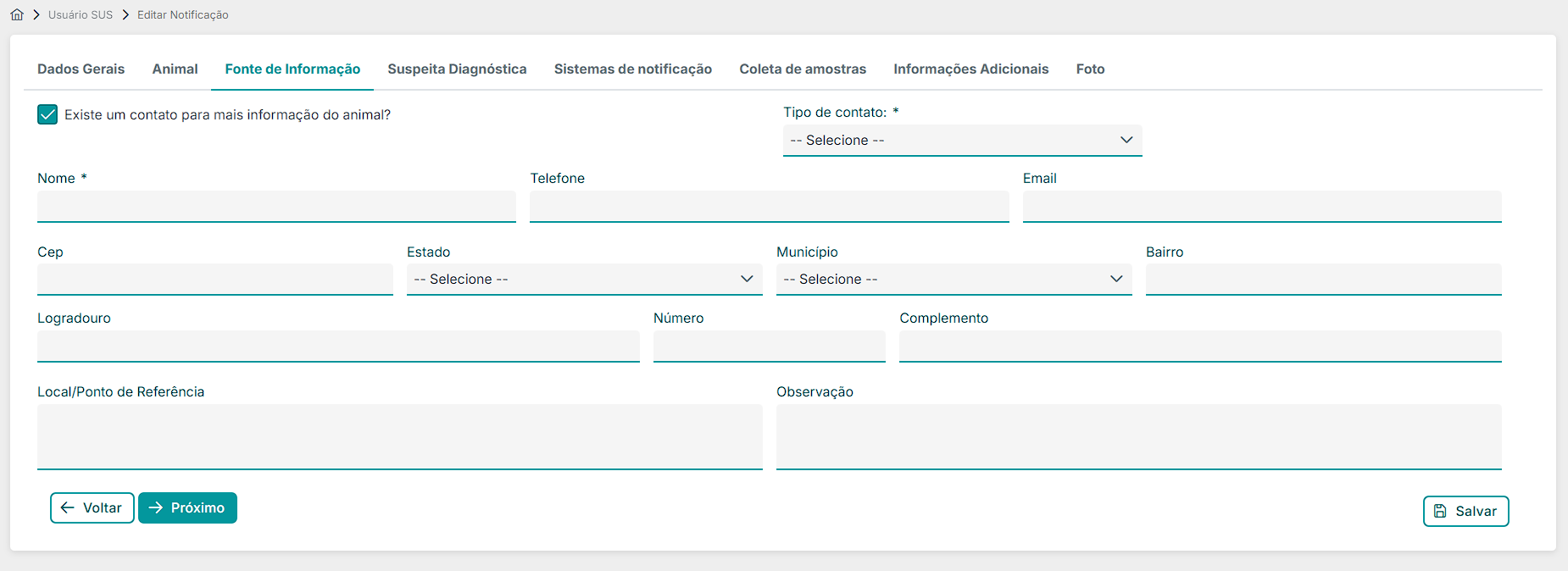Open the Suspeita Diagnóstica tab
The height and width of the screenshot is (571, 1568).
tap(457, 69)
